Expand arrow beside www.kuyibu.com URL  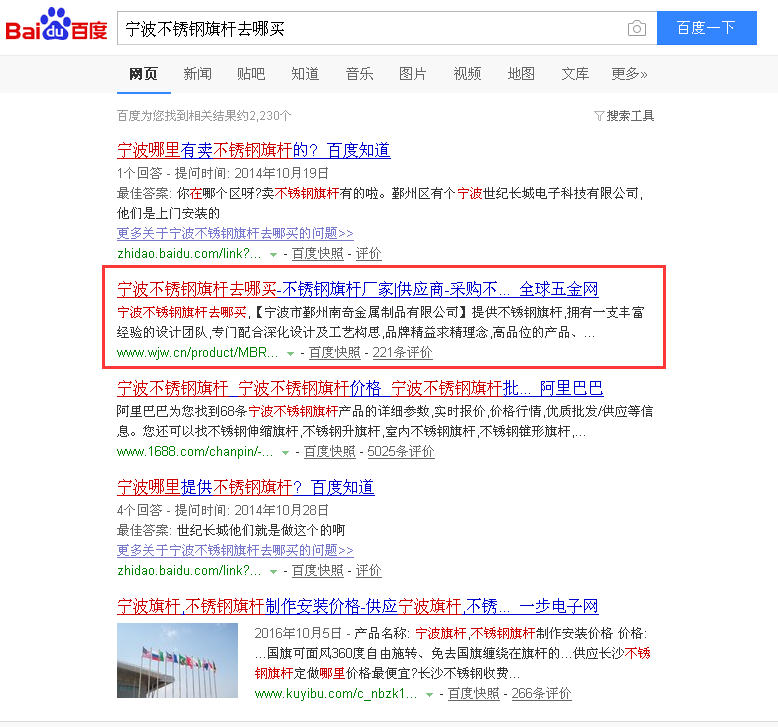coord(429,695)
